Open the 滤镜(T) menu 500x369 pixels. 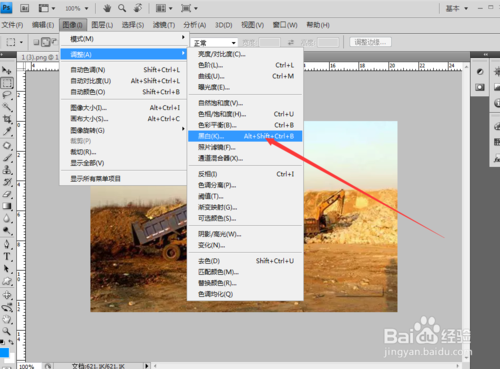click(164, 25)
